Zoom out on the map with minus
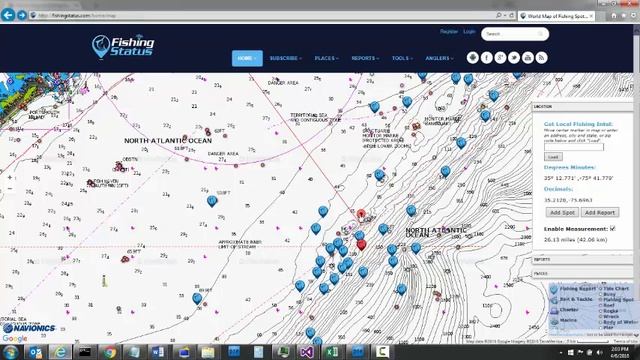 point(10,189)
